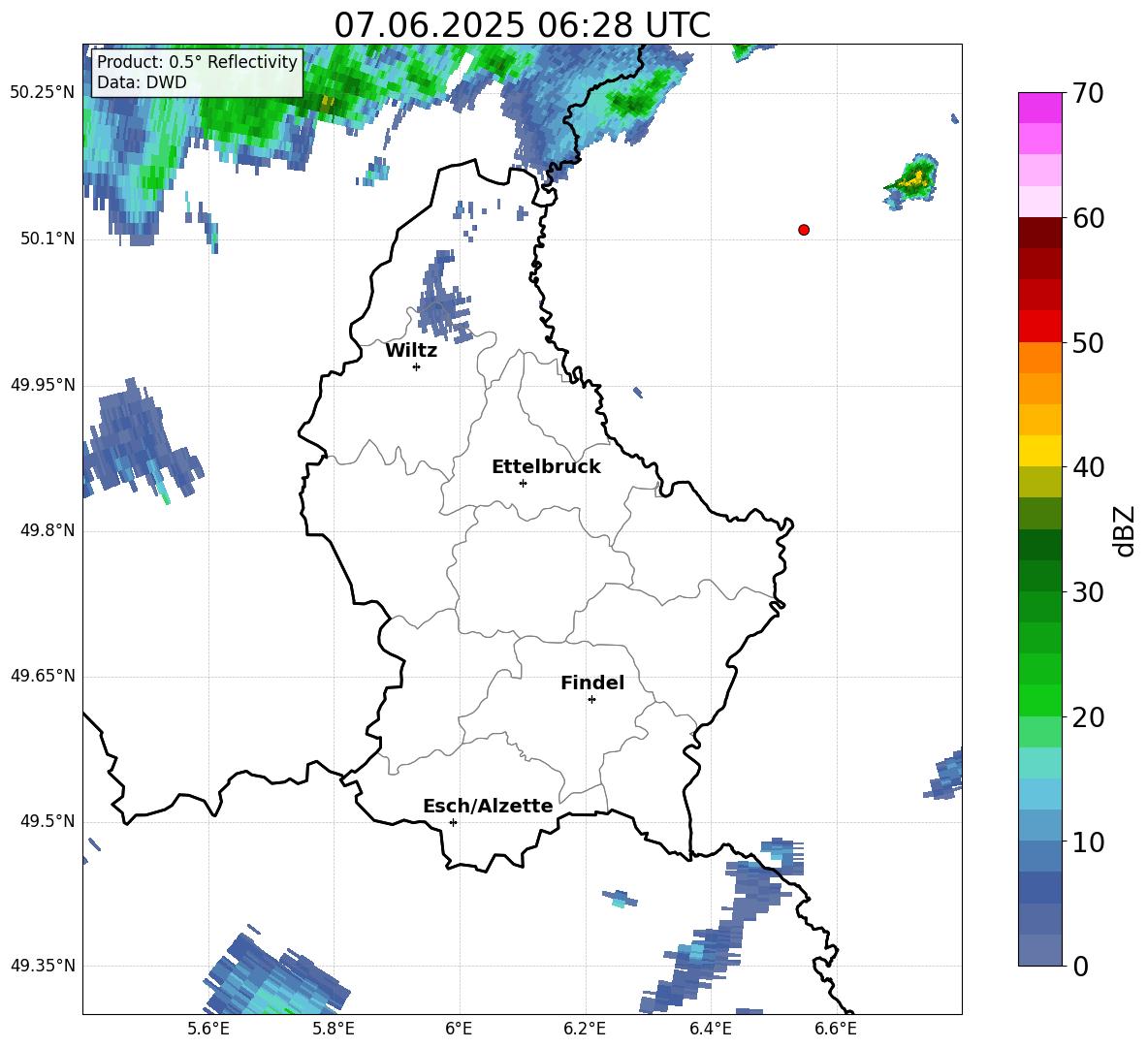Click the 70 colorbar tick label
1148x1048 pixels.
[1088, 93]
